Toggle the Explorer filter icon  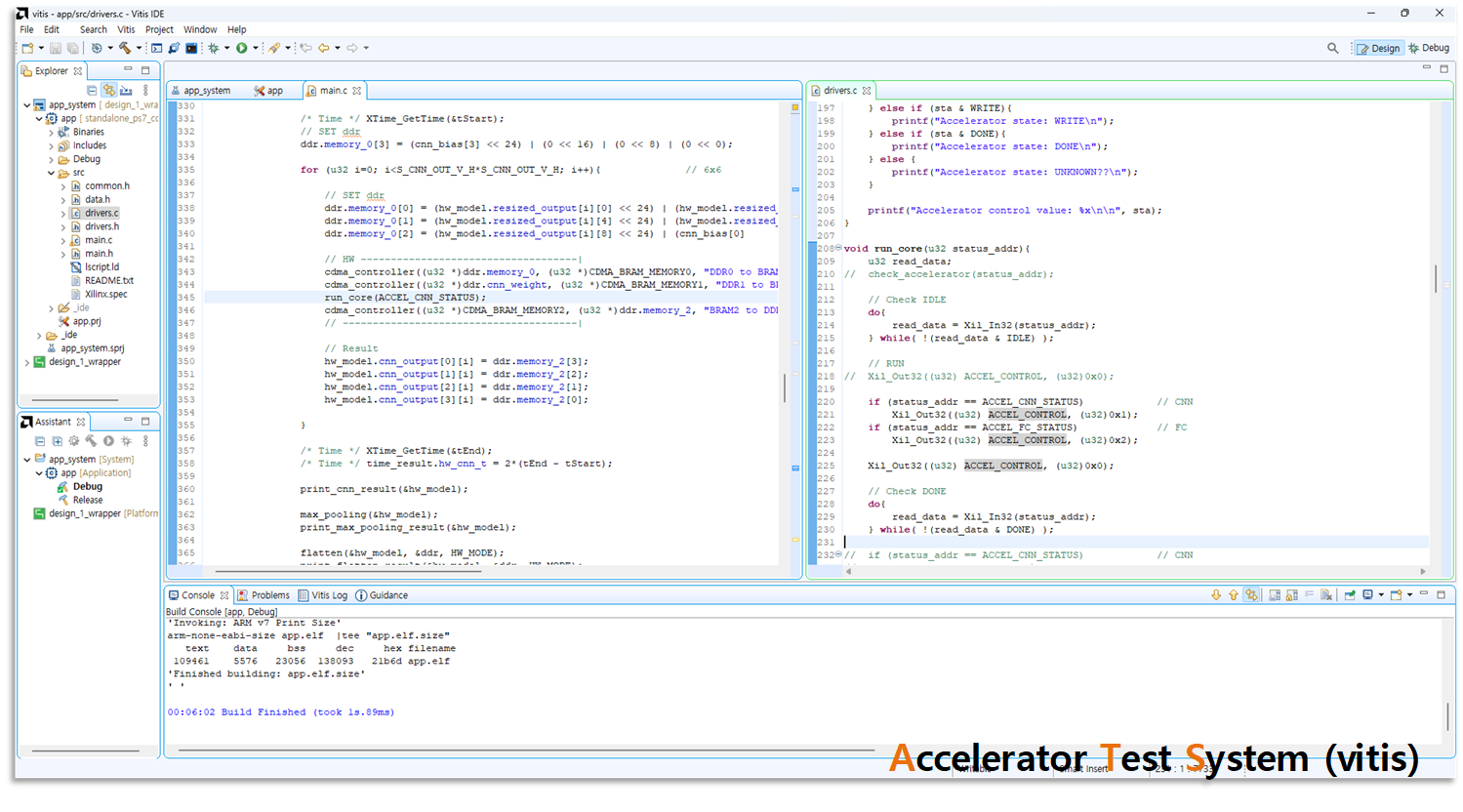[126, 90]
